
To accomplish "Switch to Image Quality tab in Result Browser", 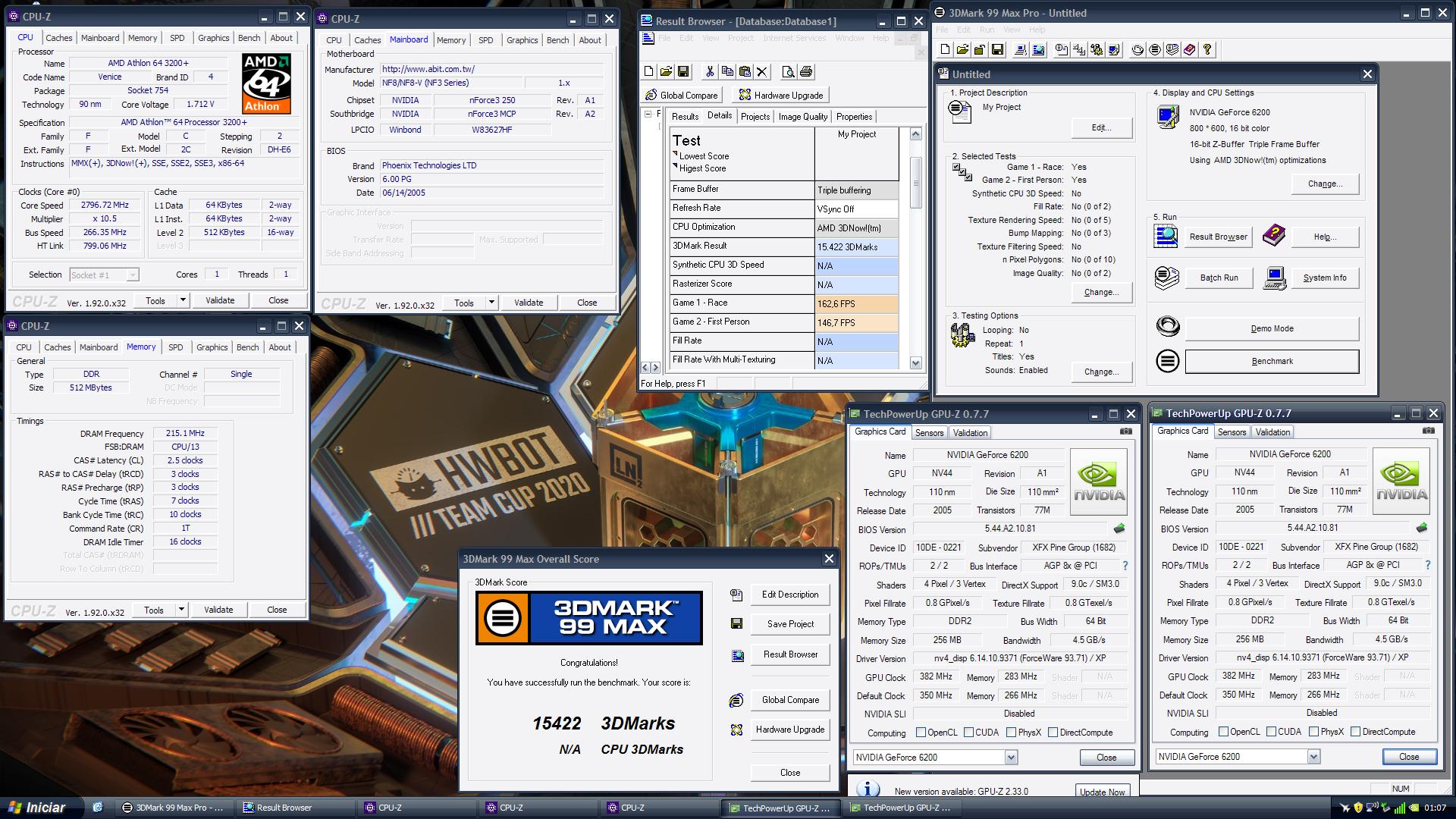I will click(x=803, y=117).
